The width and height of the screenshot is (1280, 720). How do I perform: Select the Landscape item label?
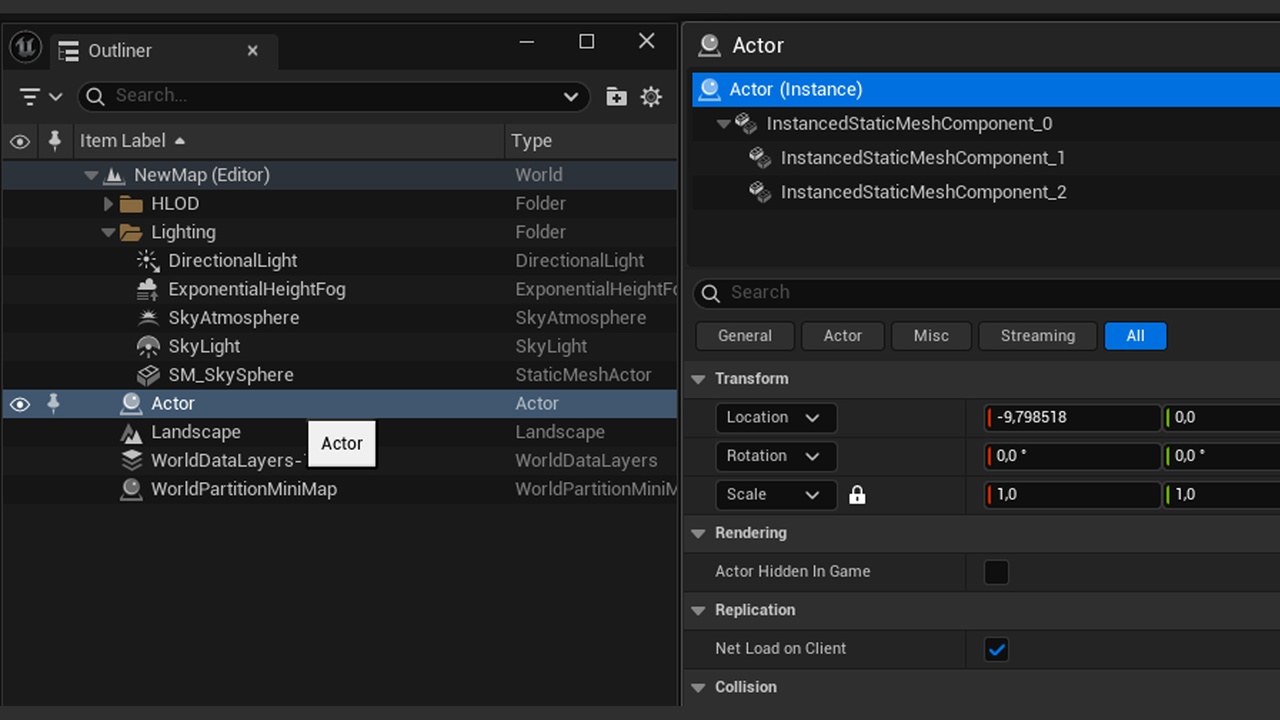[196, 433]
